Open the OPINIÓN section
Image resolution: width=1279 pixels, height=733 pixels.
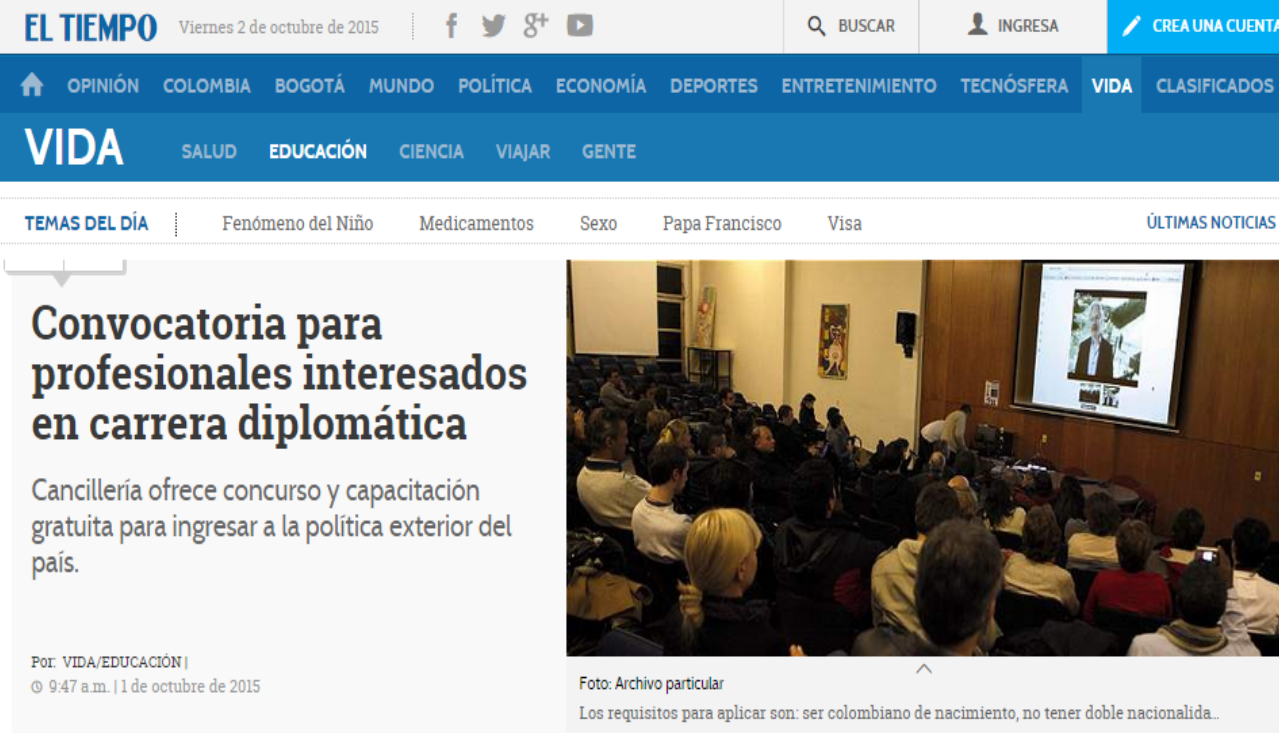click(x=103, y=86)
